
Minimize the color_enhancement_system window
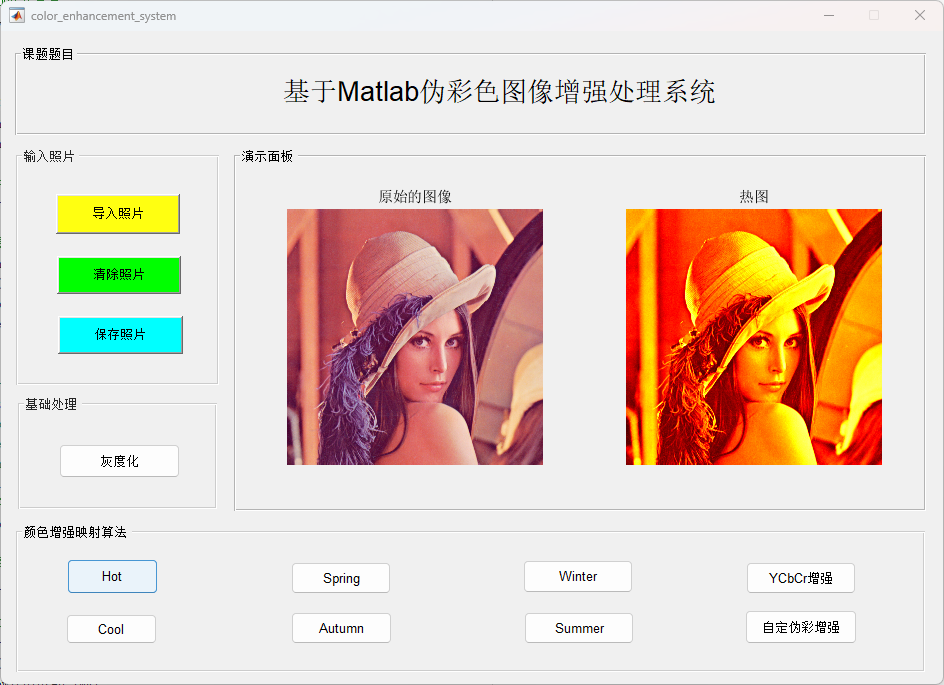[829, 16]
